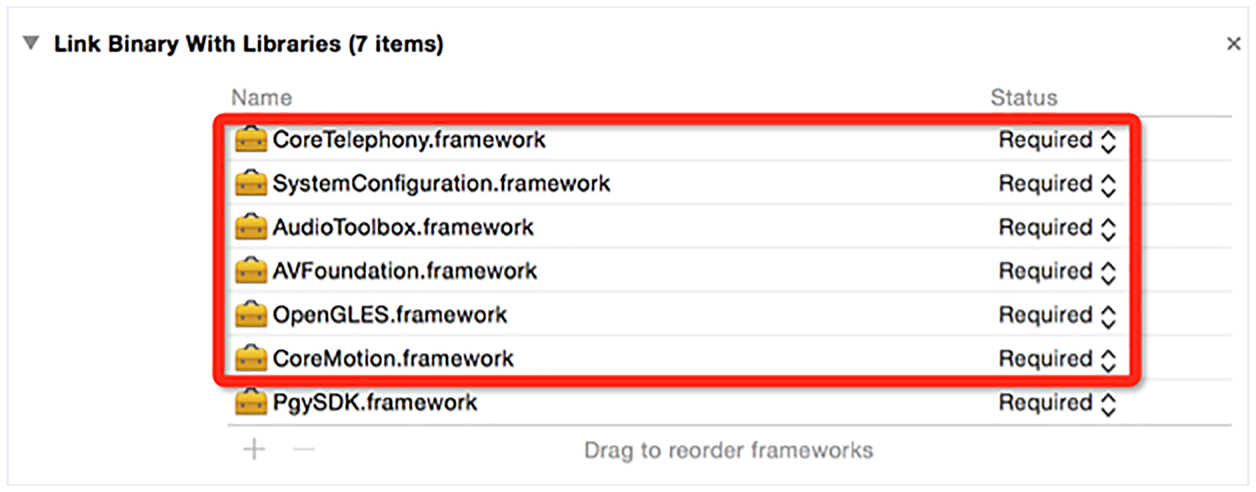Click the Name column header
Image resolution: width=1256 pixels, height=492 pixels.
[262, 98]
